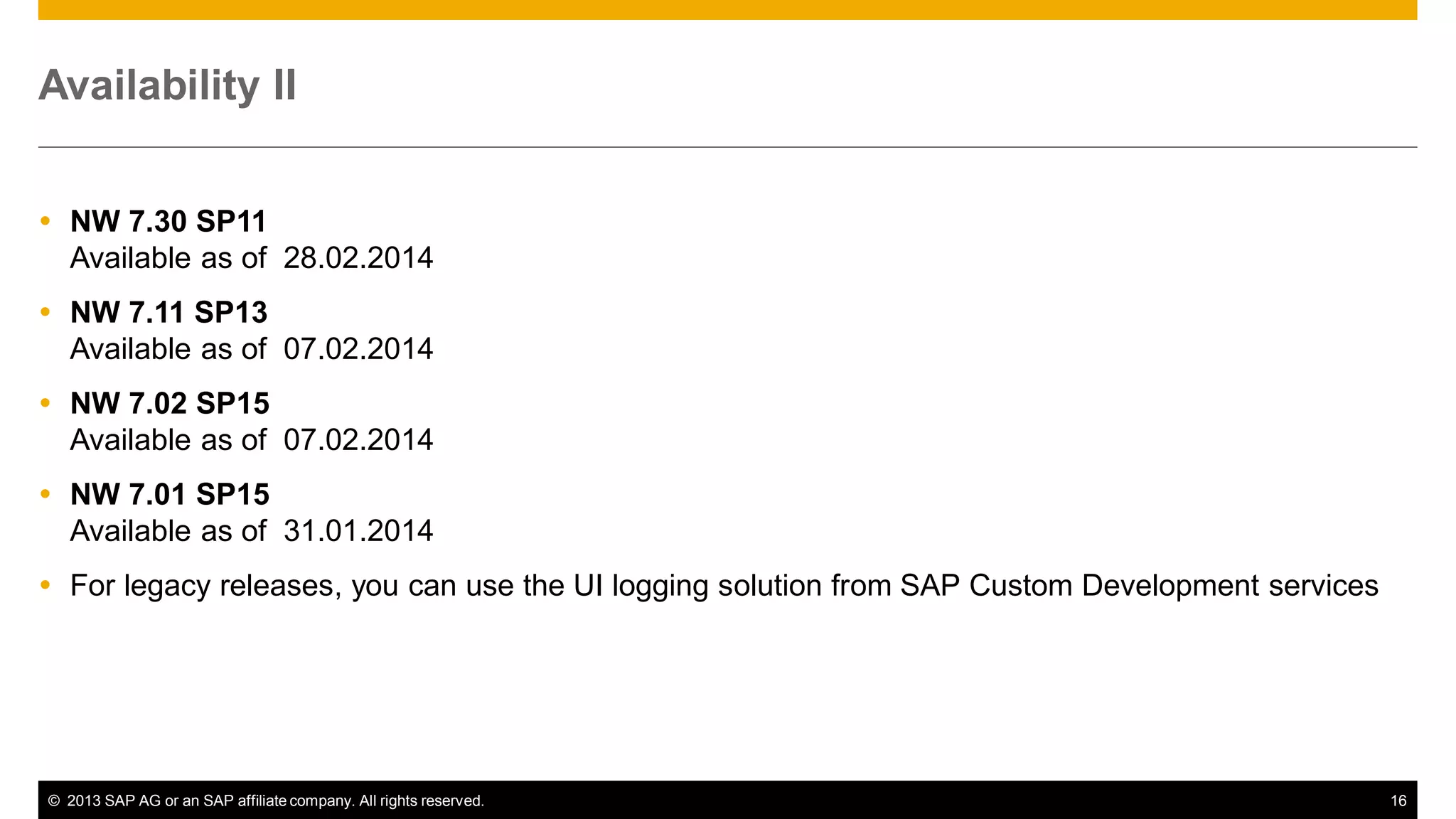Click the SAP copyright notice in footer
The image size is (1456, 819).
266,801
